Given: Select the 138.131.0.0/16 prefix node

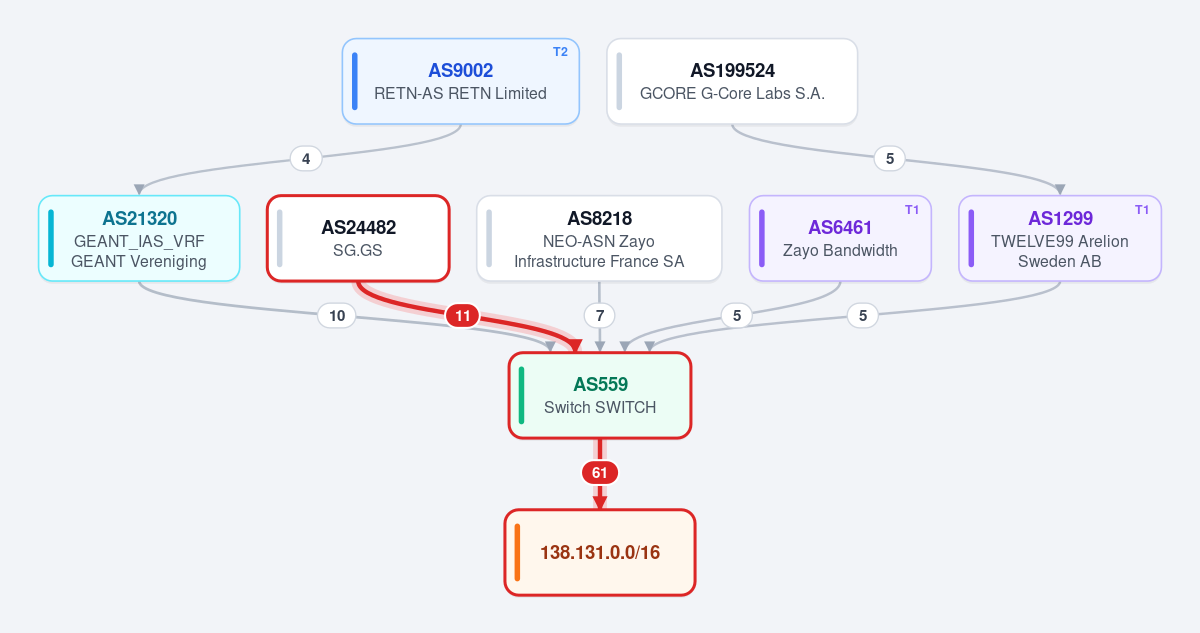Looking at the screenshot, I should pos(600,552).
